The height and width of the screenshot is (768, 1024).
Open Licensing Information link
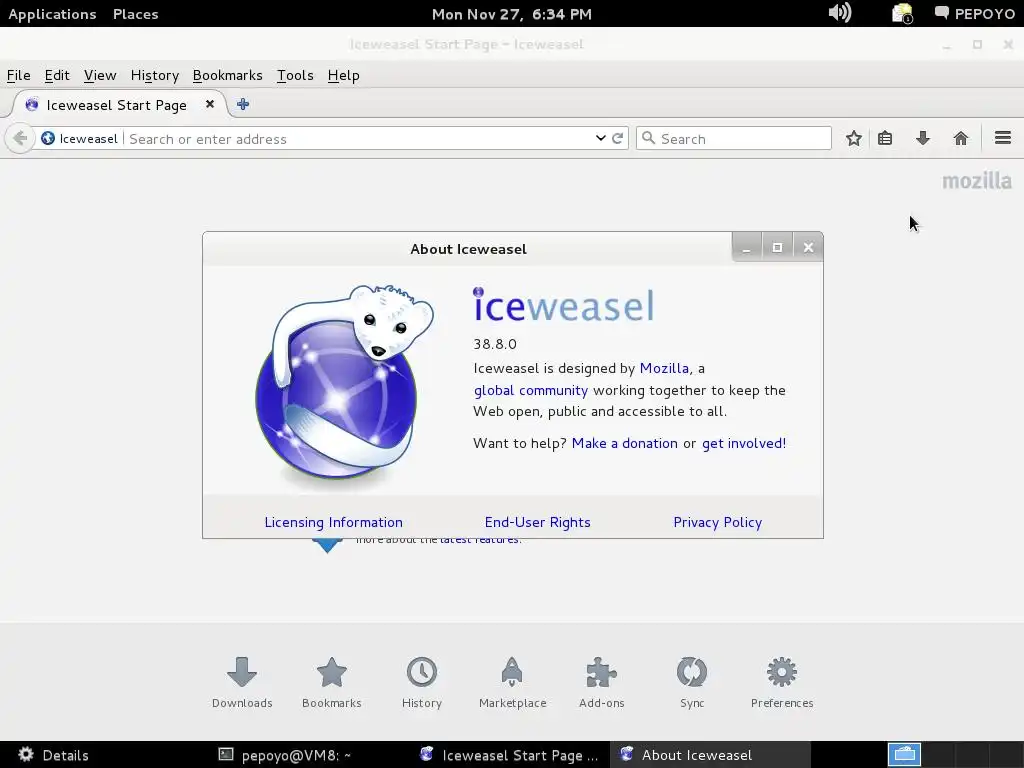point(333,522)
